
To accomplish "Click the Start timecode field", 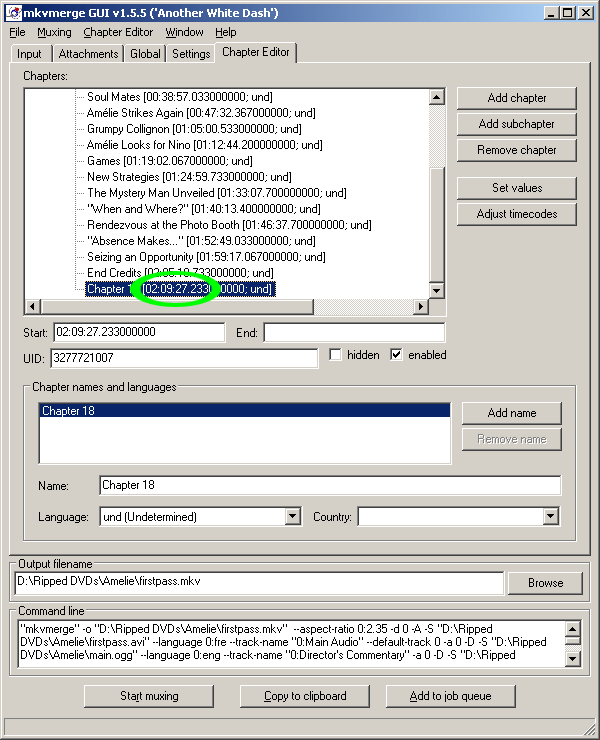I will click(139, 332).
